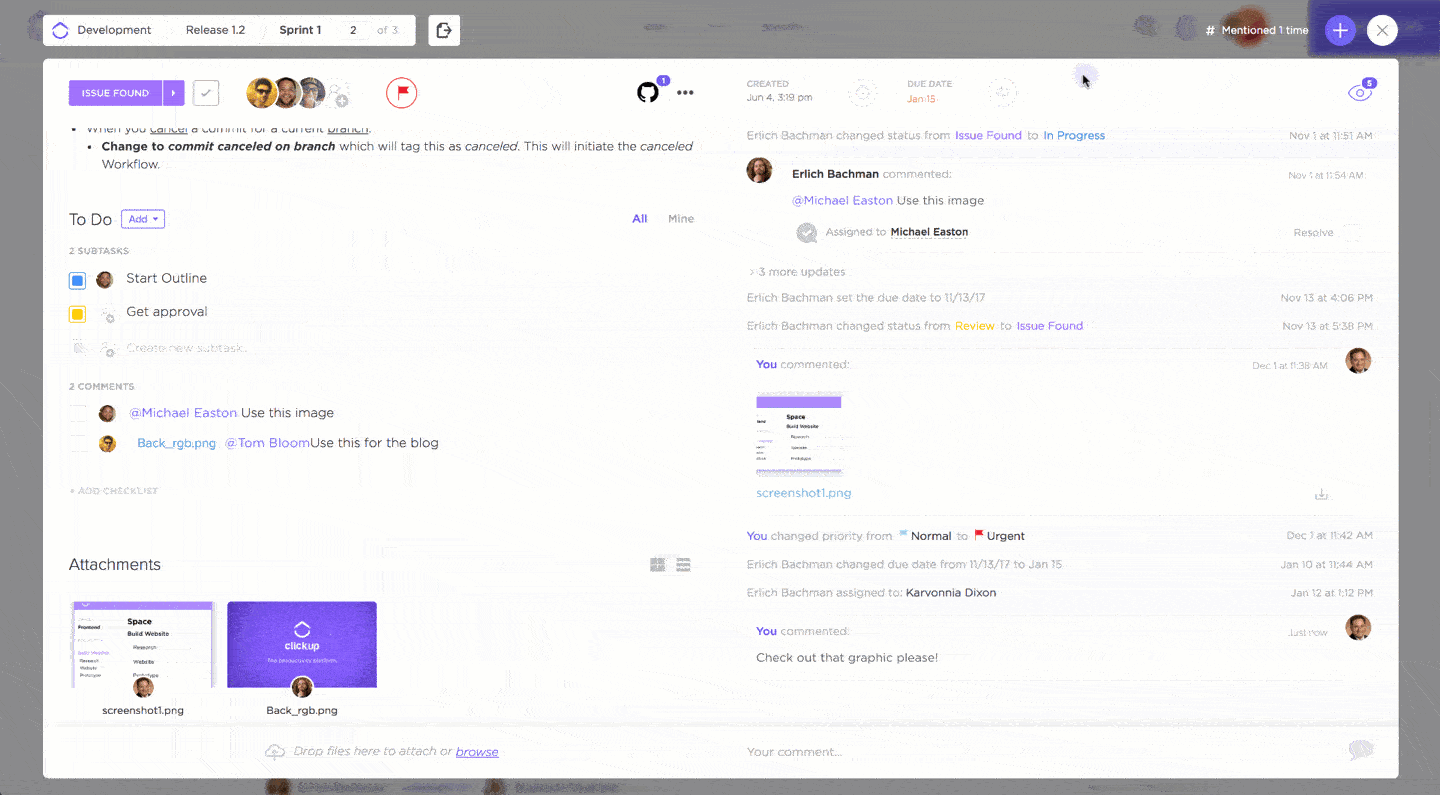Open the watchers eye icon
Screen dimensions: 1440x795
1359,93
